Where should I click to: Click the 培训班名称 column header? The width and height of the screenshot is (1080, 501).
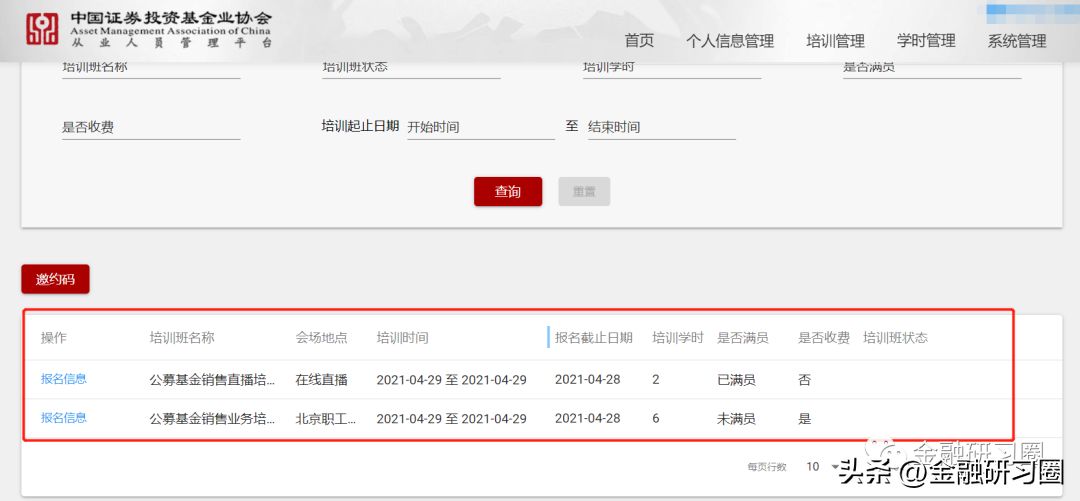(183, 338)
